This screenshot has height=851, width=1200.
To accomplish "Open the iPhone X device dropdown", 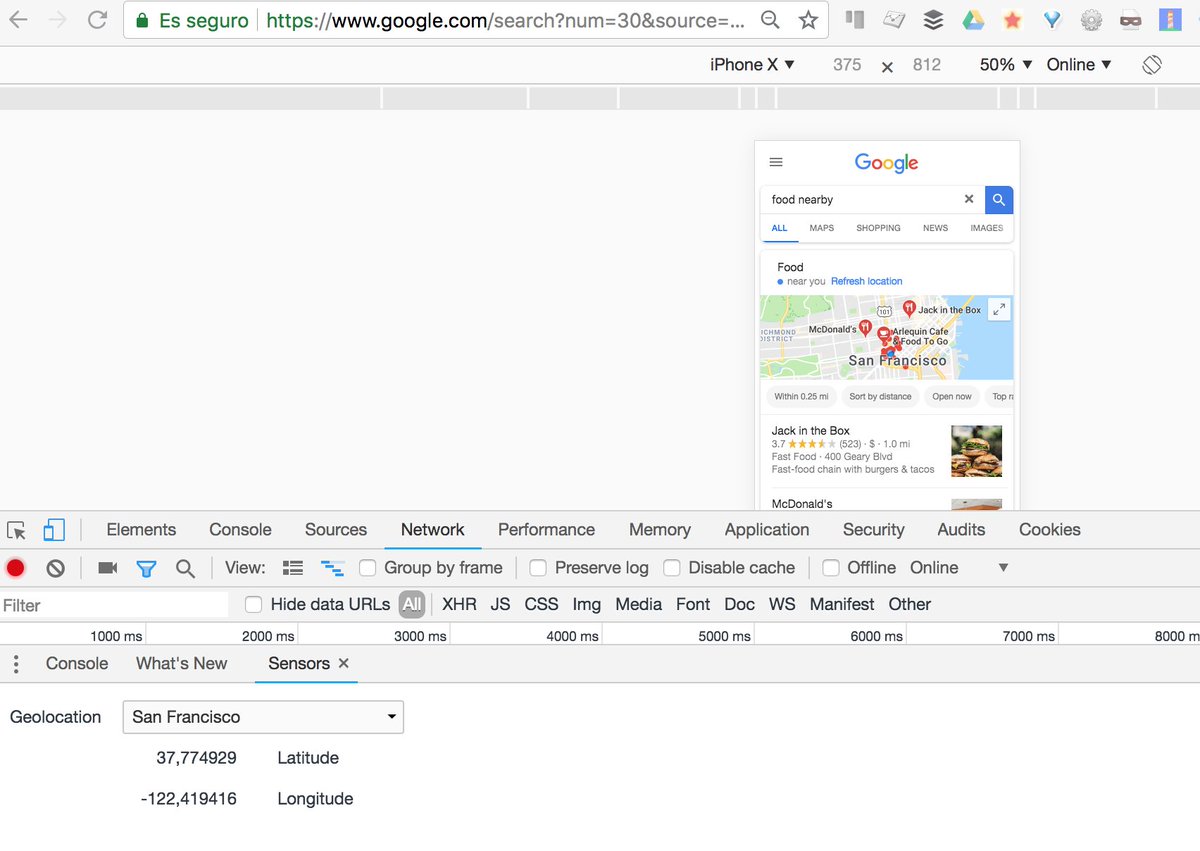I will point(752,64).
